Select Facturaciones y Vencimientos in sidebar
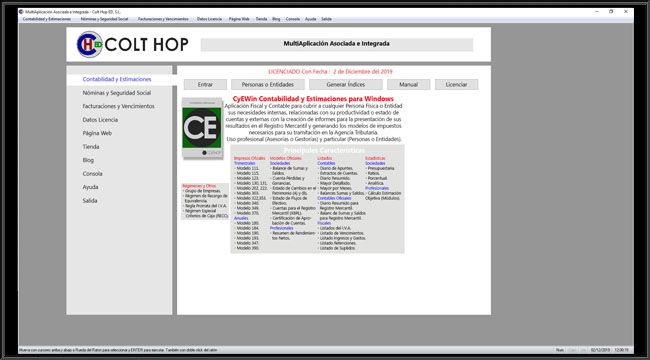 [119, 106]
